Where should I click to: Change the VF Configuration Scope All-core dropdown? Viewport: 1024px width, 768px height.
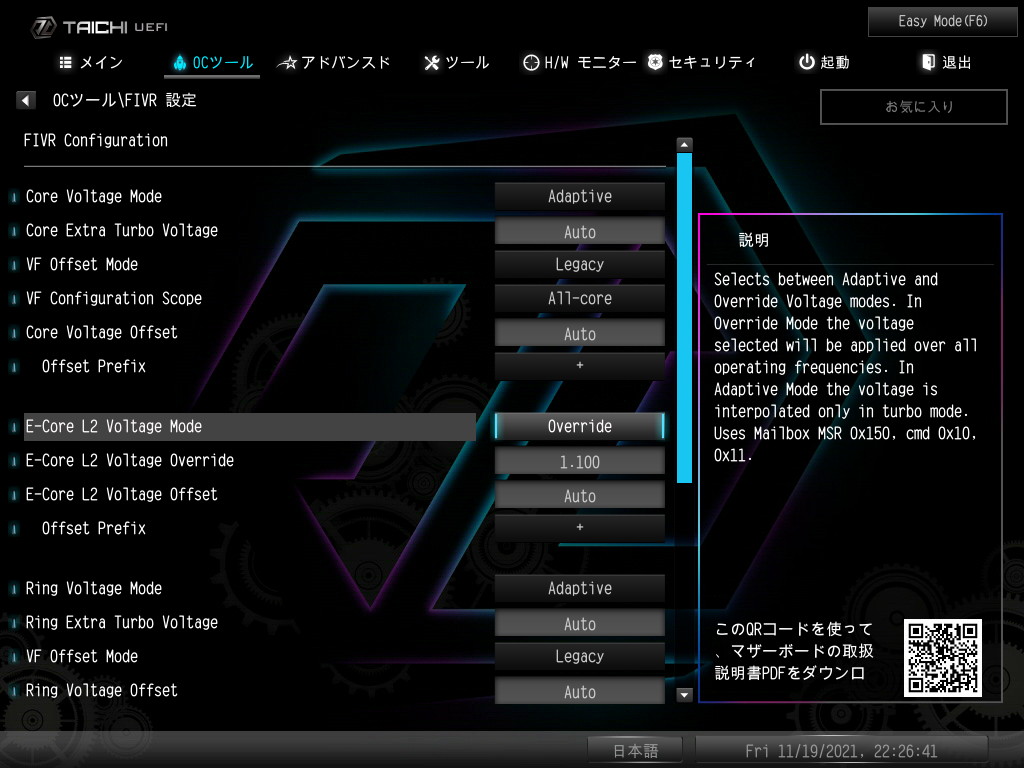[x=579, y=299]
